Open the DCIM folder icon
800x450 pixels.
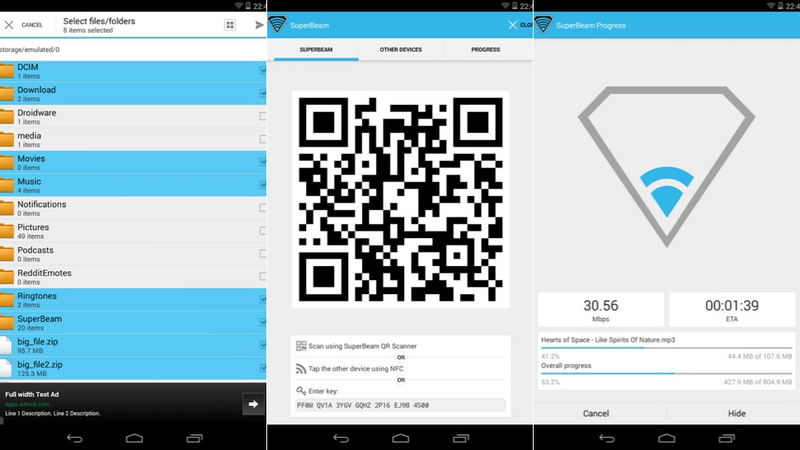point(7,70)
